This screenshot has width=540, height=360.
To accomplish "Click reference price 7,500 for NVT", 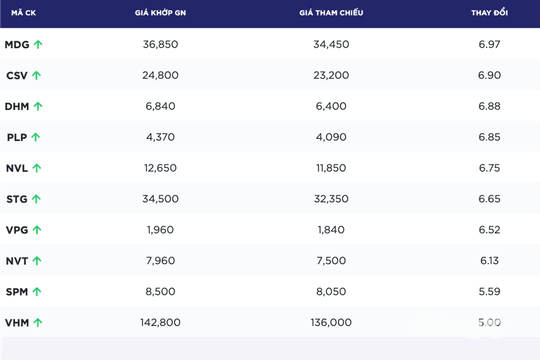I will click(331, 260).
